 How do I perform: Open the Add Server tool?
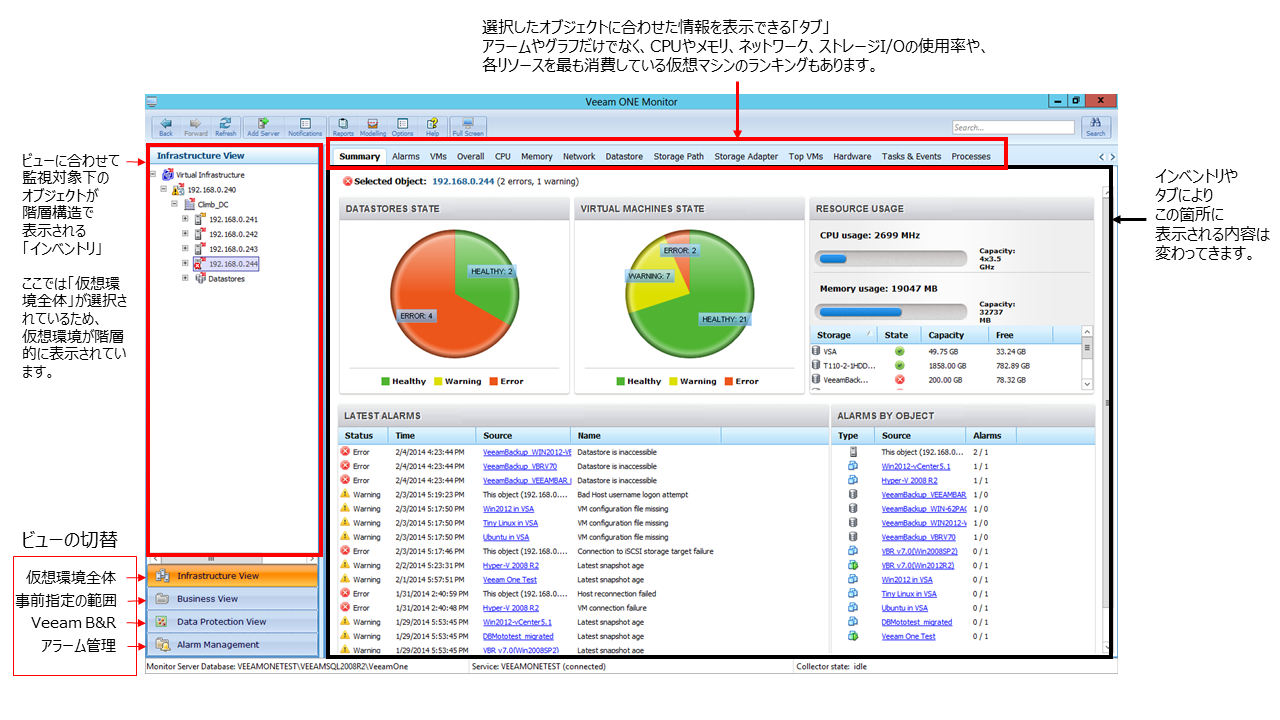[x=263, y=125]
